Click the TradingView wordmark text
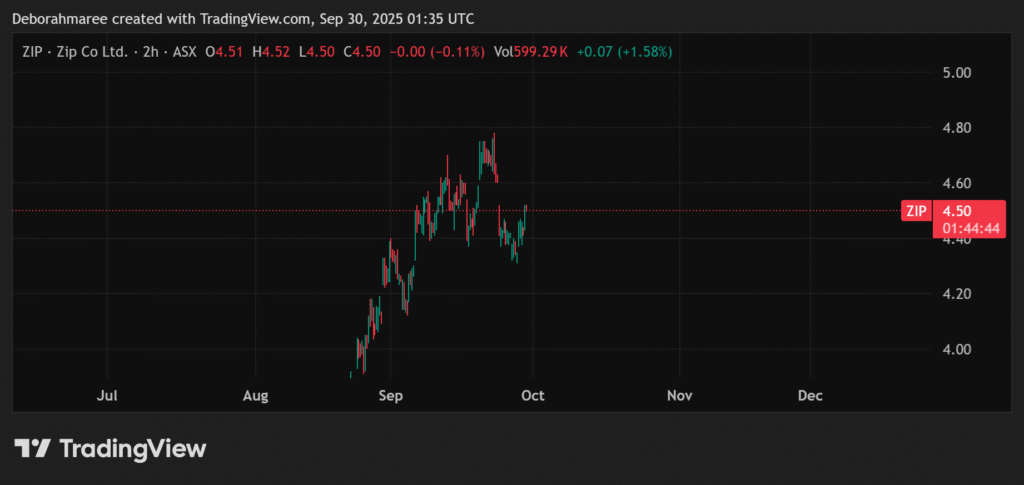The image size is (1024, 485). coord(132,449)
